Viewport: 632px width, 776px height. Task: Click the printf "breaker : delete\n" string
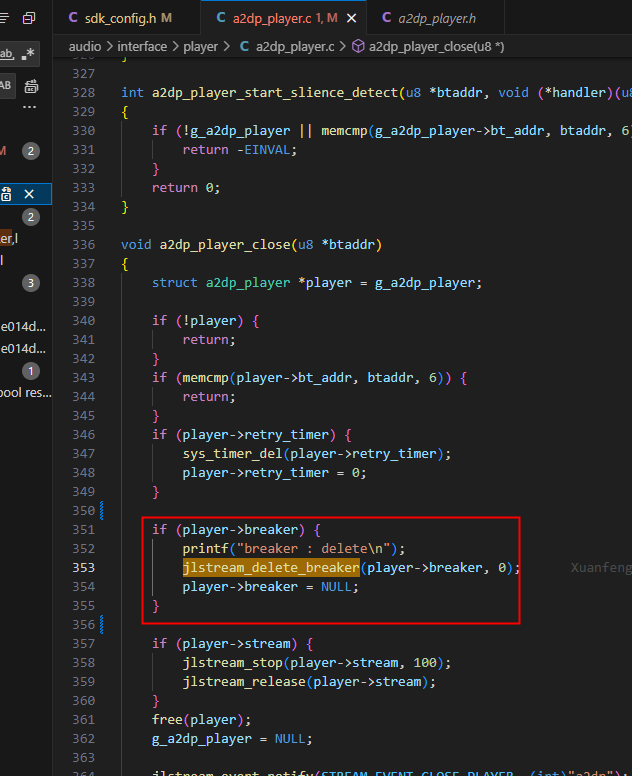coord(313,549)
